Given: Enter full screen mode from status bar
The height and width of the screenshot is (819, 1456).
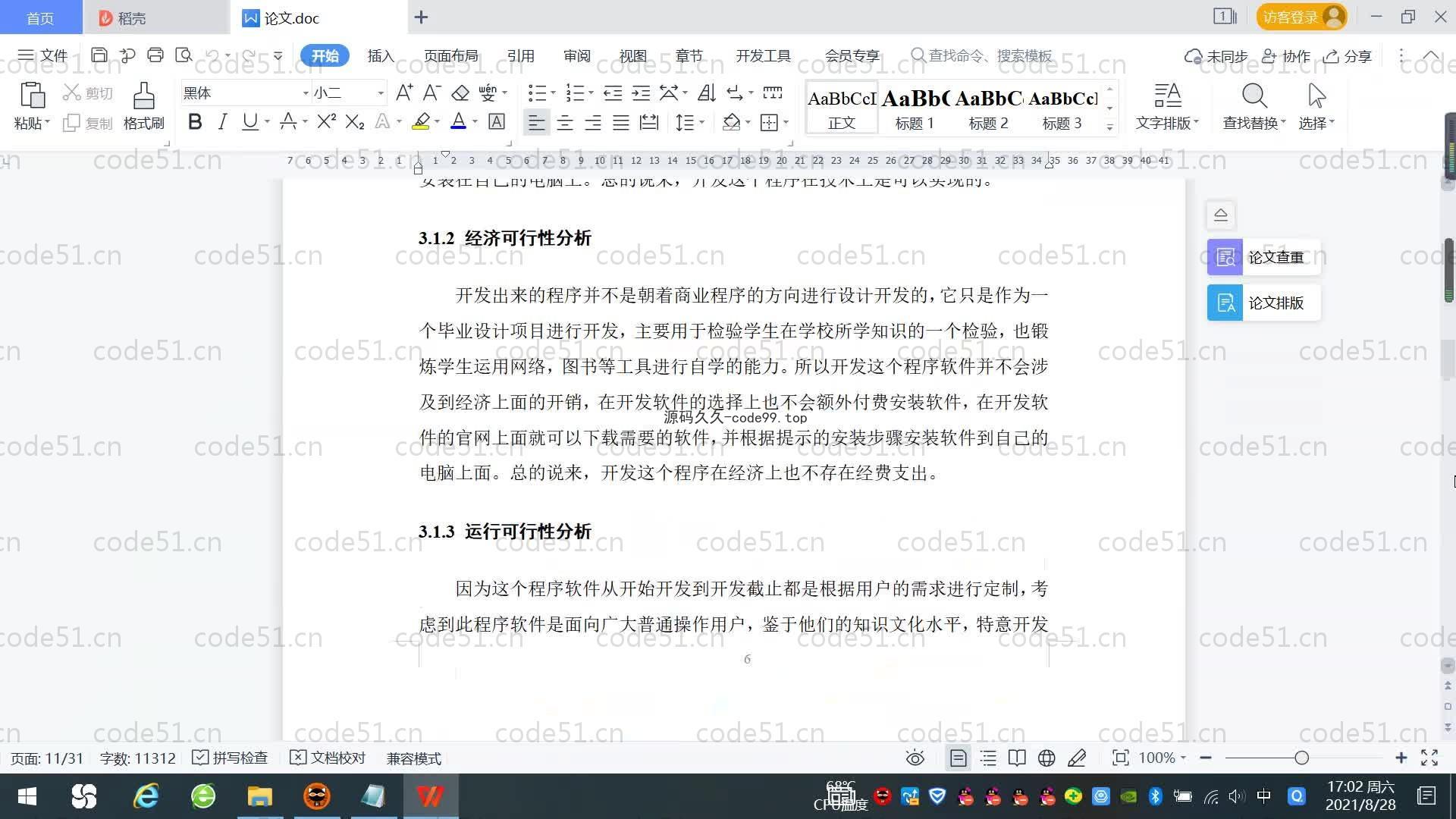Looking at the screenshot, I should (1429, 758).
